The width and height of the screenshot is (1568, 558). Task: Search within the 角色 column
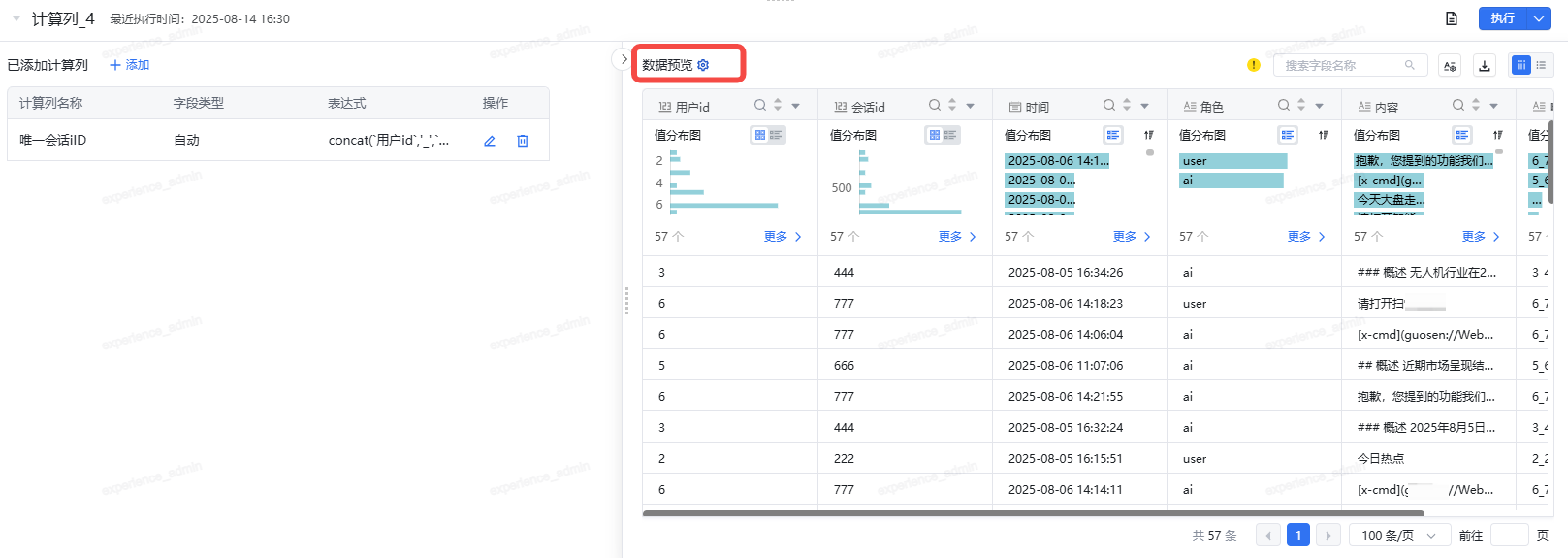point(1284,105)
